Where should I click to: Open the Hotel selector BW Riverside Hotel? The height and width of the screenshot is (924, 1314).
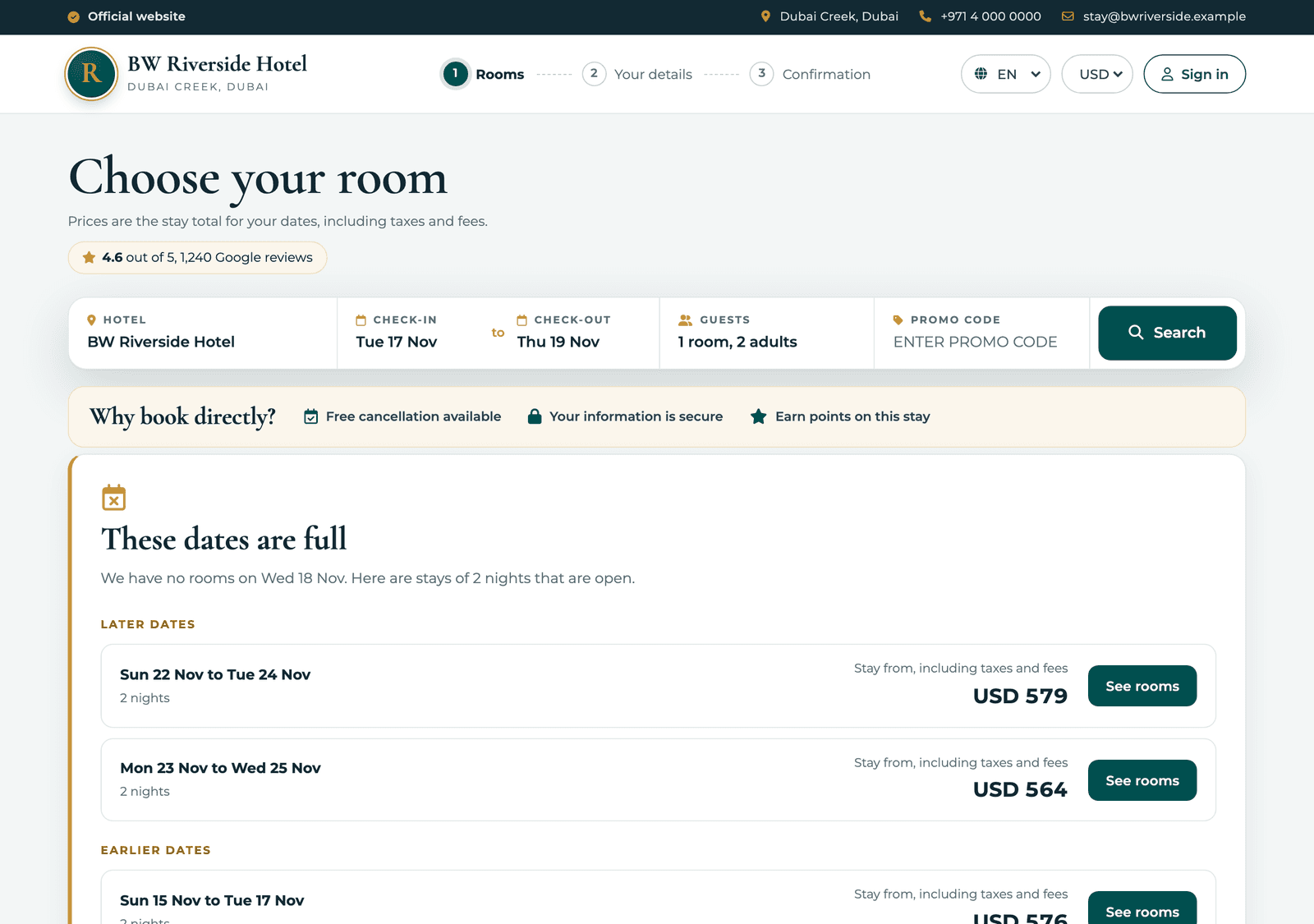click(x=203, y=333)
